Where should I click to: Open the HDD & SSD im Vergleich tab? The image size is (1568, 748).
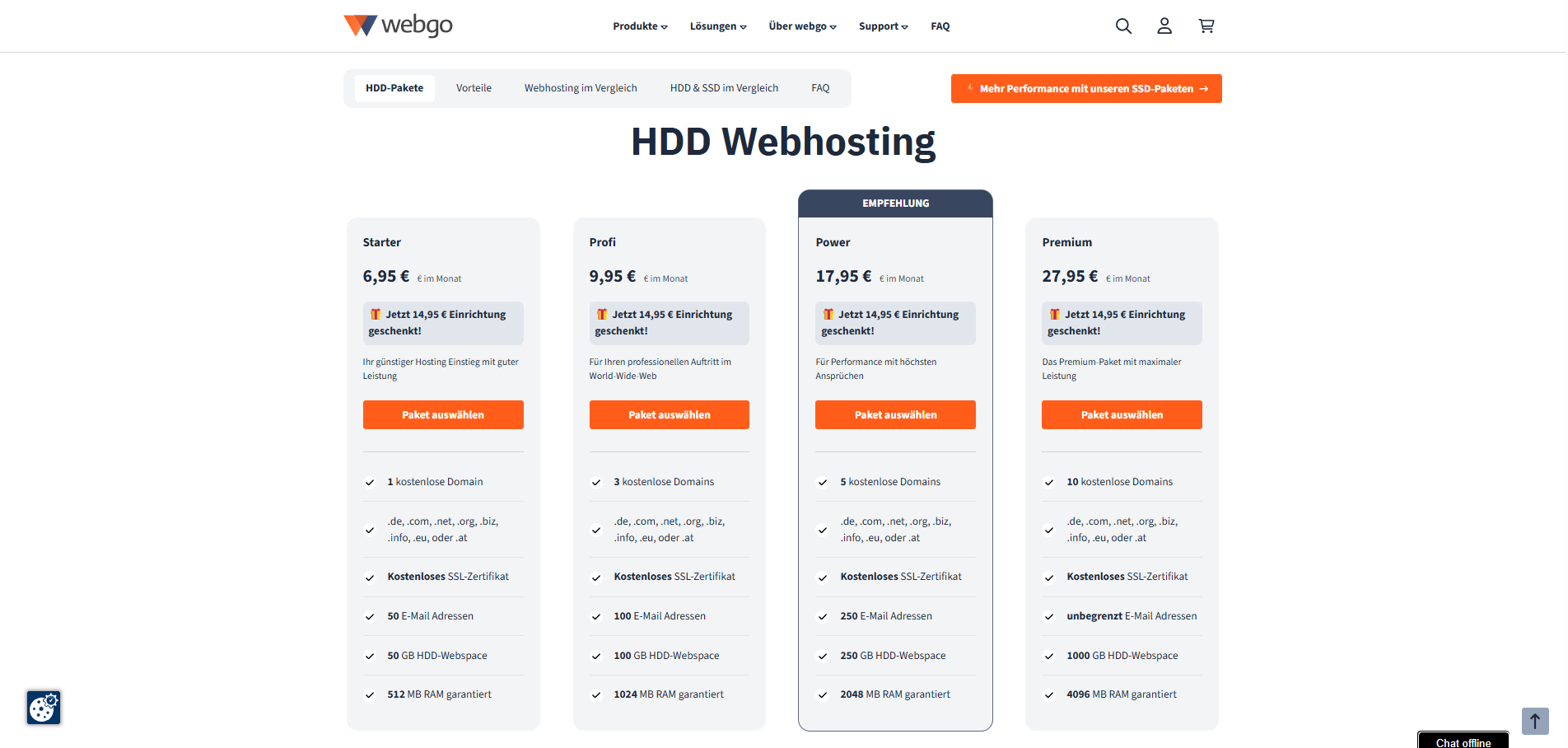724,87
